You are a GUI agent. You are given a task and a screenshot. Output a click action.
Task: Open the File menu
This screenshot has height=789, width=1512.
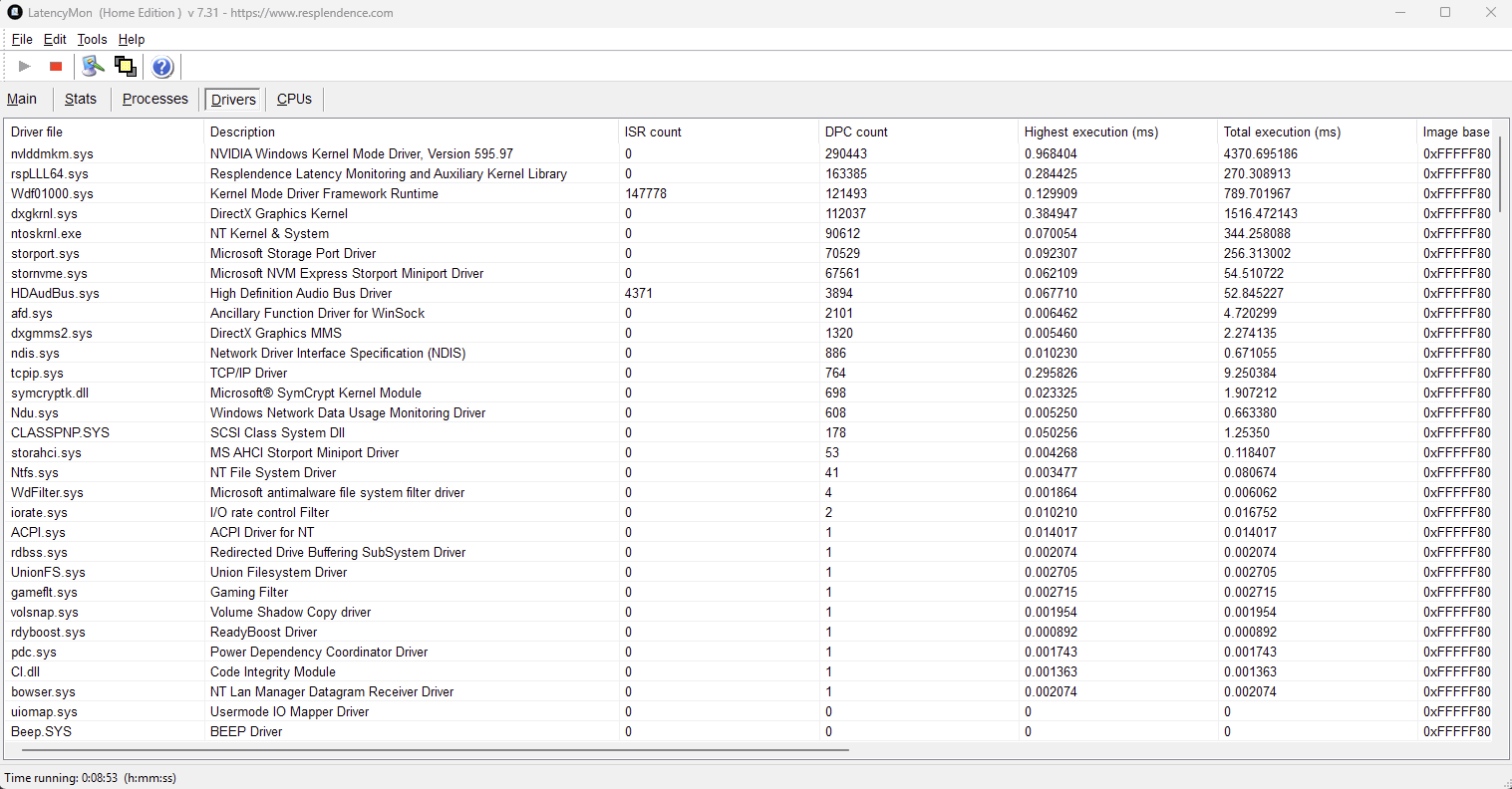click(22, 40)
